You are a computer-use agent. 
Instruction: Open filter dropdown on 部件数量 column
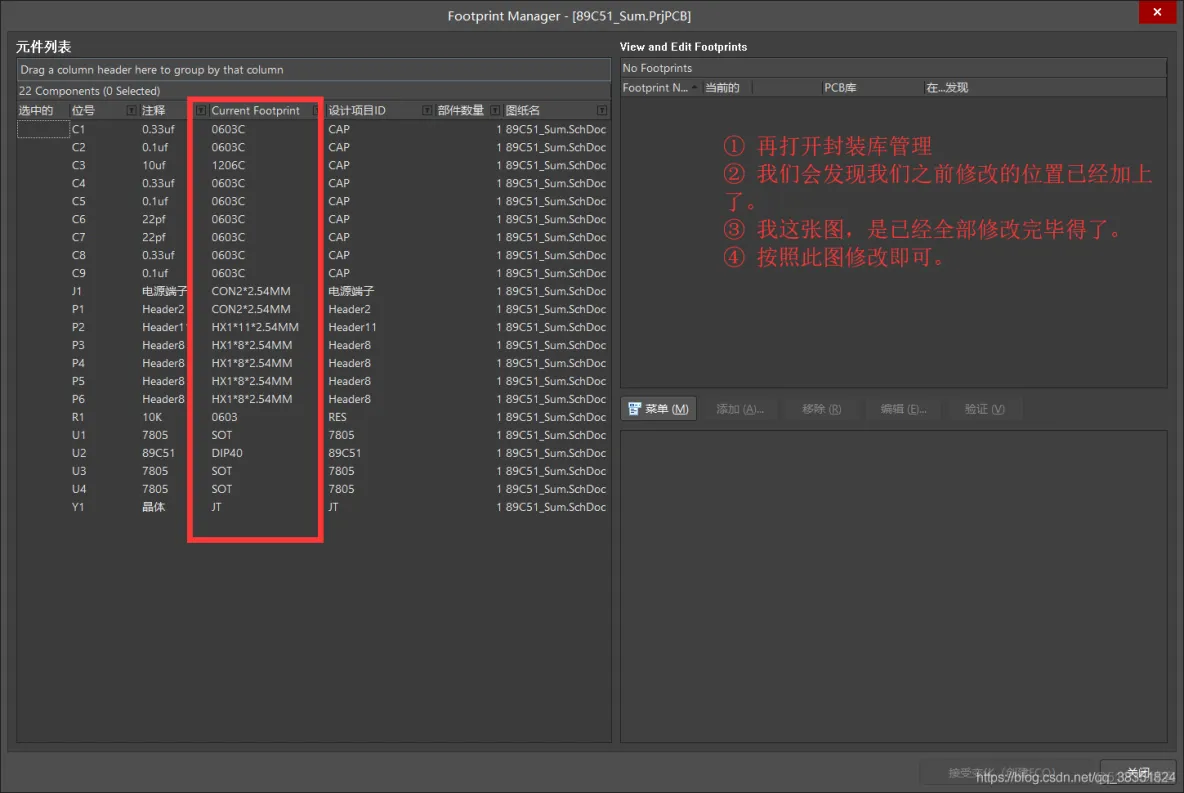click(495, 110)
